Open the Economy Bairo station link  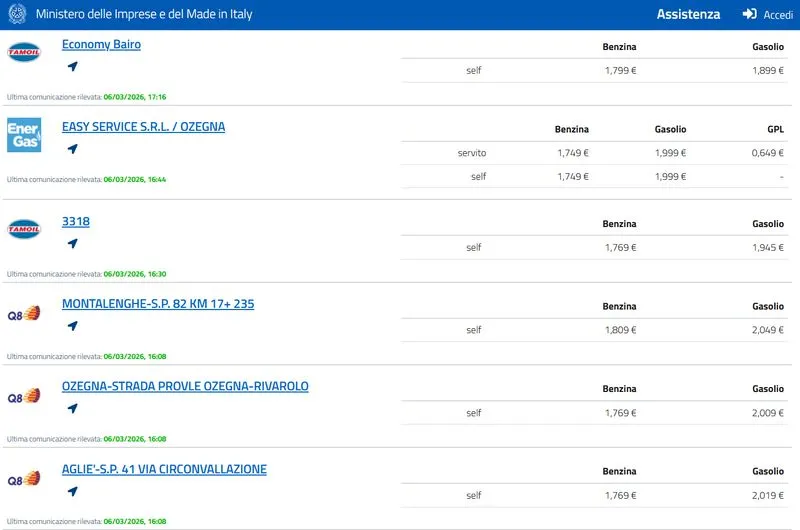click(101, 45)
